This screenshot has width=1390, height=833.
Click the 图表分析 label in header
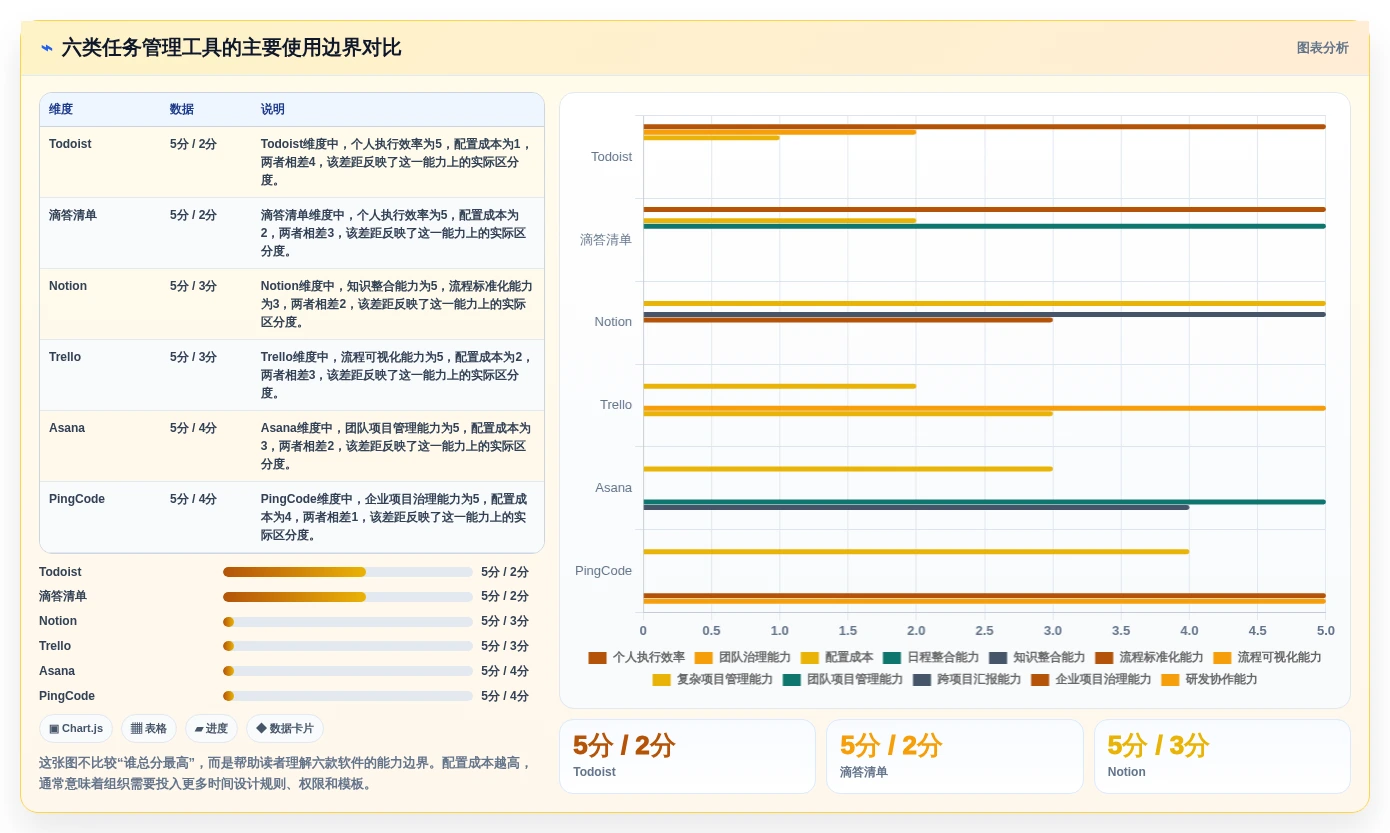click(x=1322, y=48)
